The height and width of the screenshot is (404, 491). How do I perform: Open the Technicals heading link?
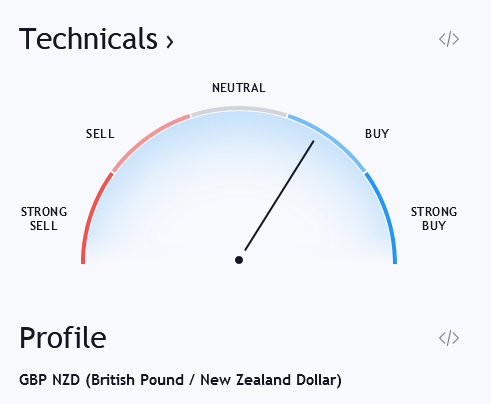tap(96, 39)
